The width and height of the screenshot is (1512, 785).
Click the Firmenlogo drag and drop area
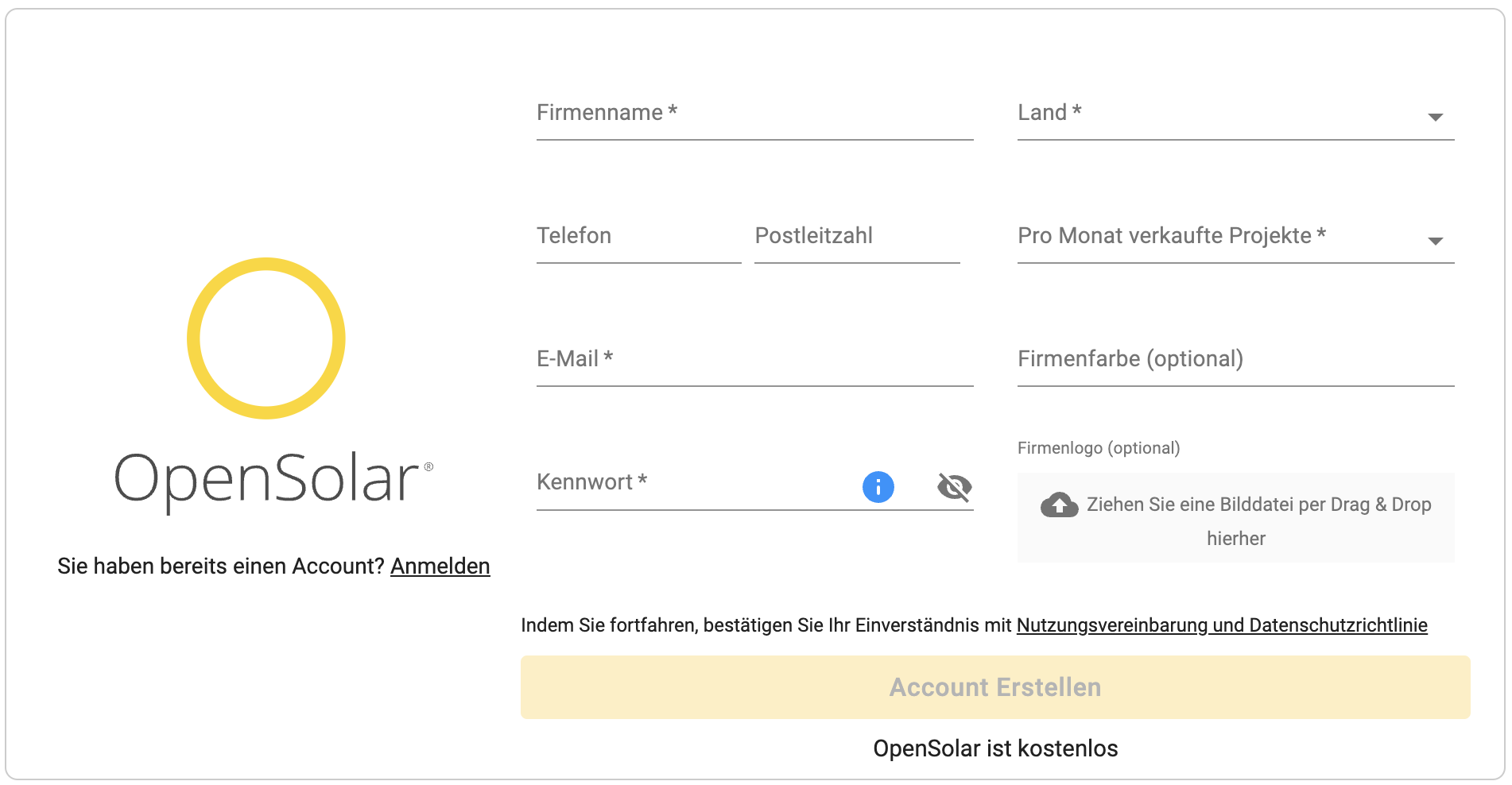pyautogui.click(x=1235, y=518)
